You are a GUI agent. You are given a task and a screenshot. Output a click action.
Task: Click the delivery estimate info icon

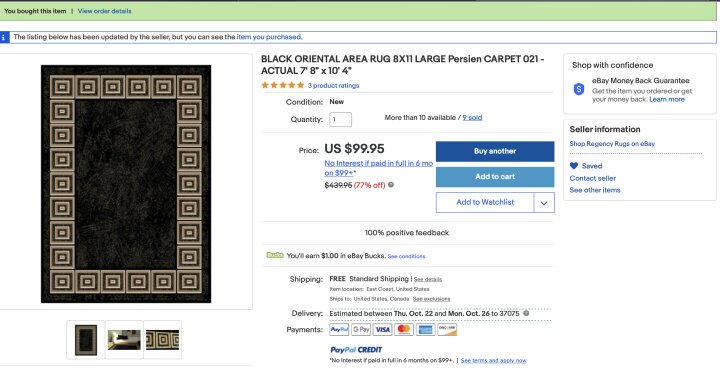tap(526, 313)
